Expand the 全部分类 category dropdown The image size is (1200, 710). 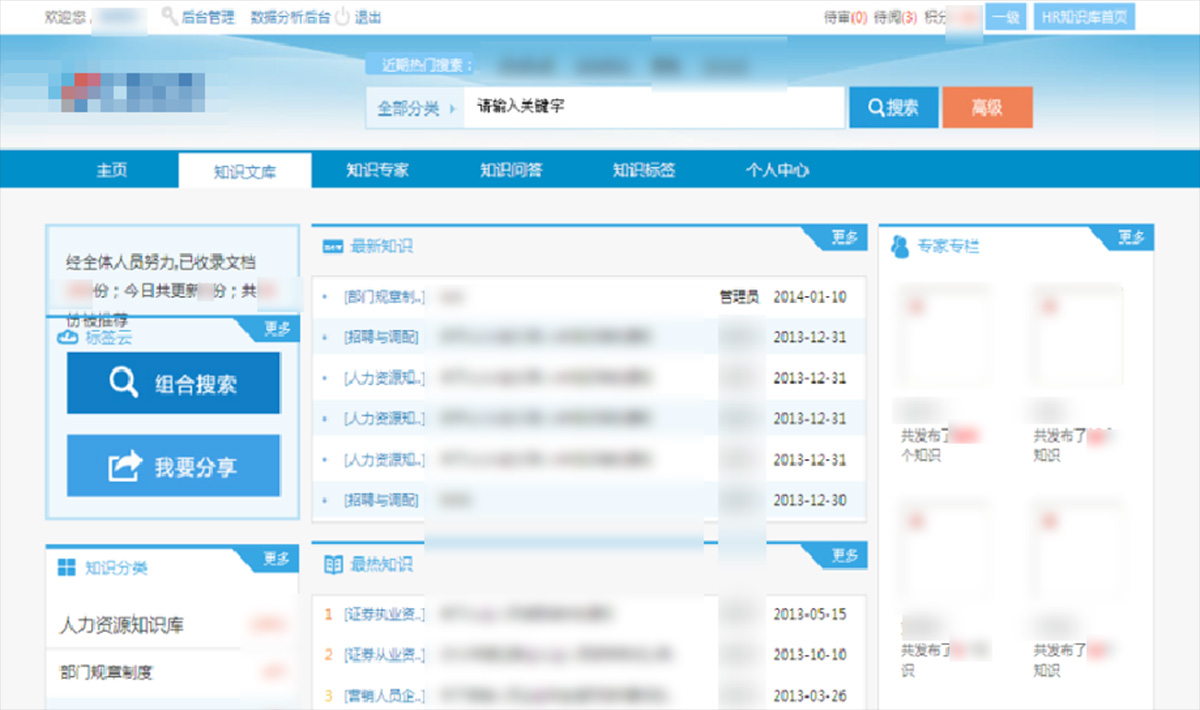pos(415,108)
